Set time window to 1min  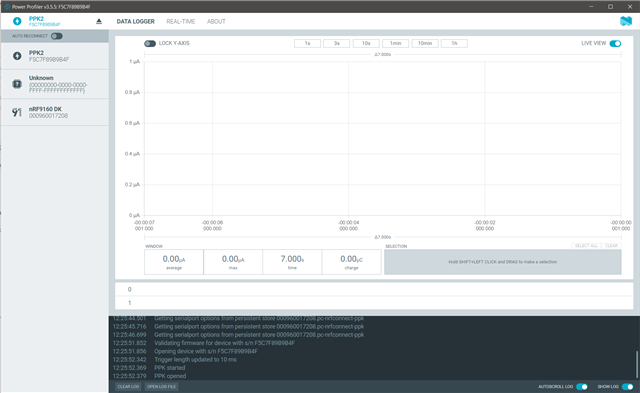[396, 43]
